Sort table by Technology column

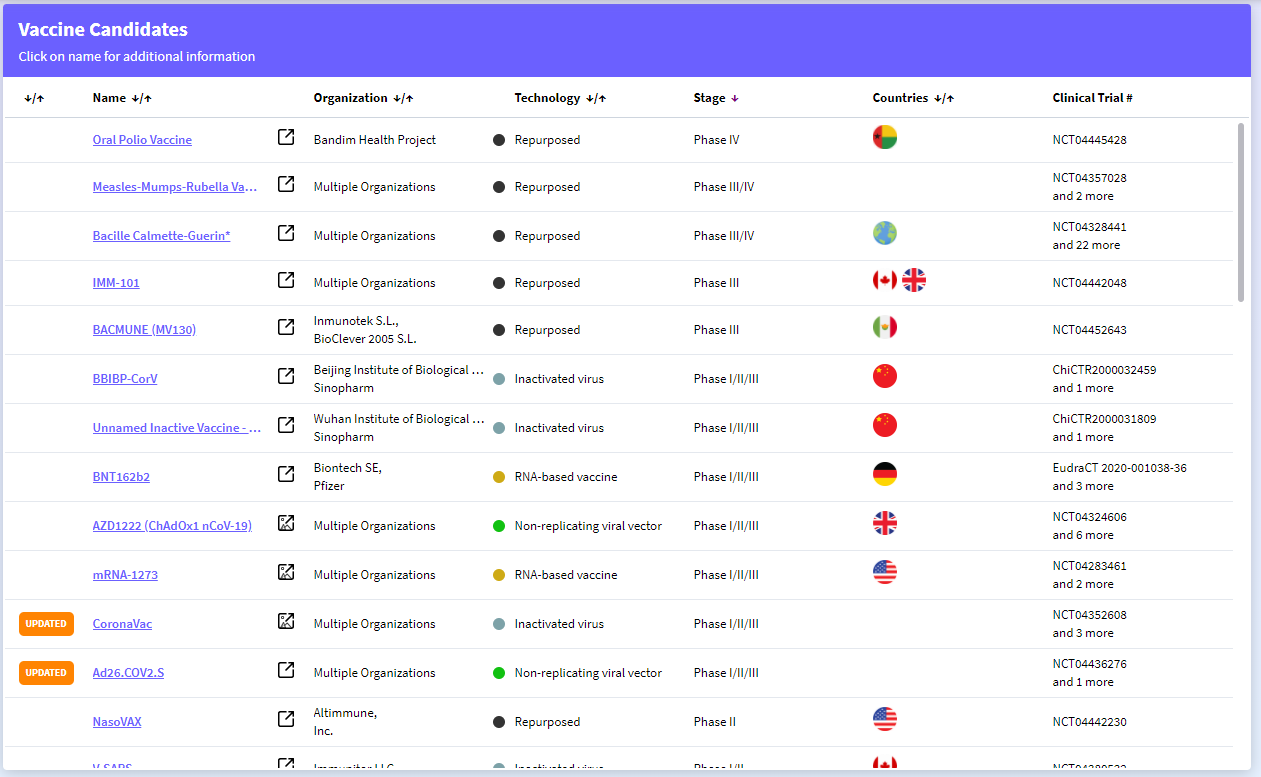click(560, 98)
